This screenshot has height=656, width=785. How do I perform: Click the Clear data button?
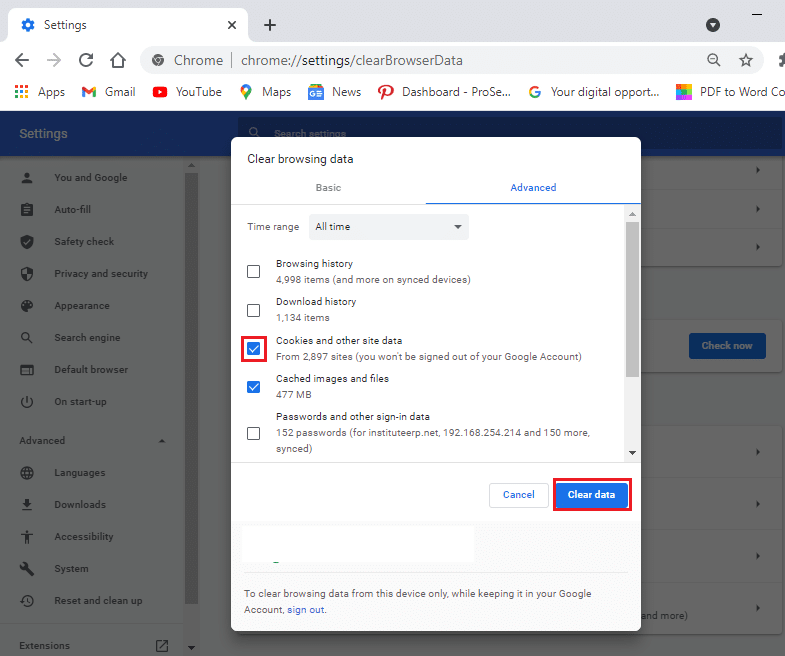(591, 495)
